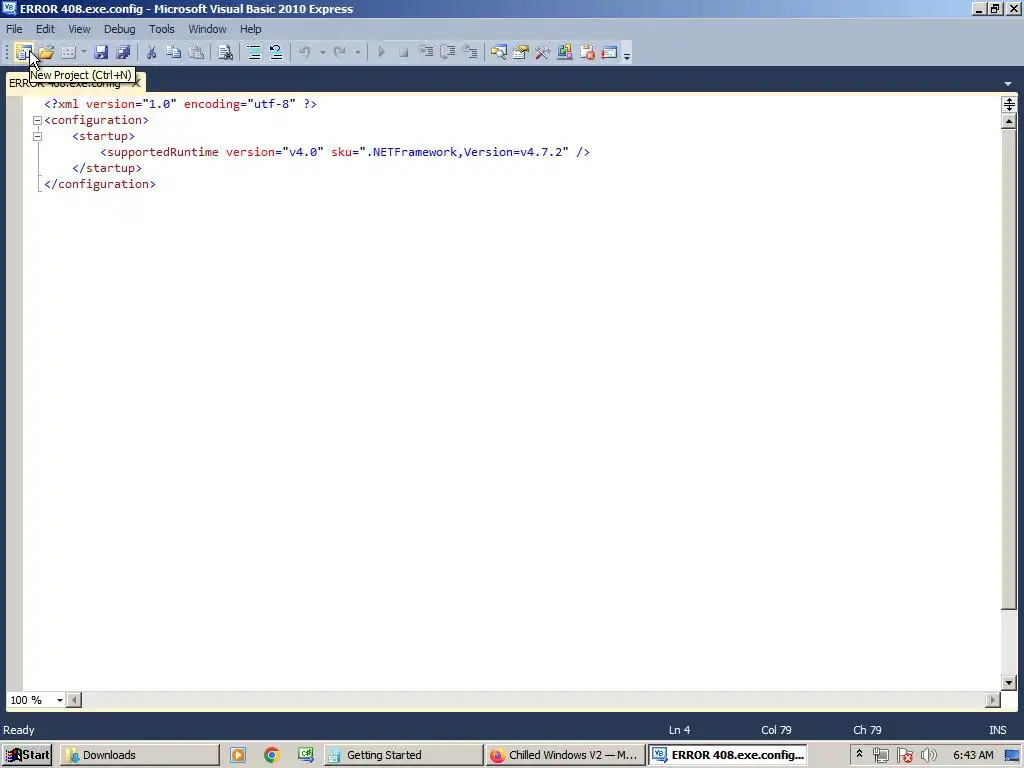Click the Undo arrow icon
Image resolution: width=1024 pixels, height=768 pixels.
click(305, 52)
